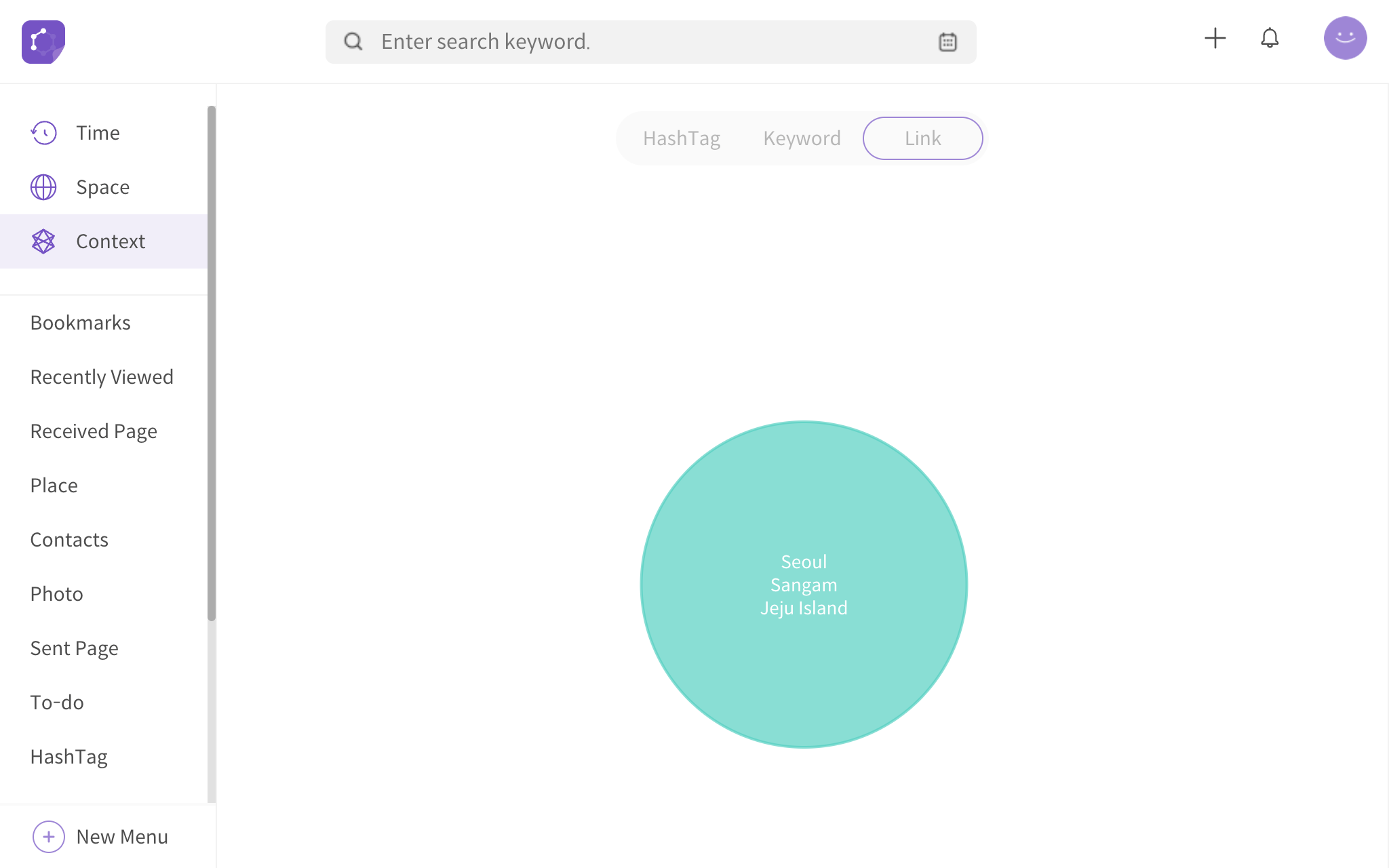Open the Contacts sidebar entry
This screenshot has height=868, width=1389.
pyautogui.click(x=69, y=539)
